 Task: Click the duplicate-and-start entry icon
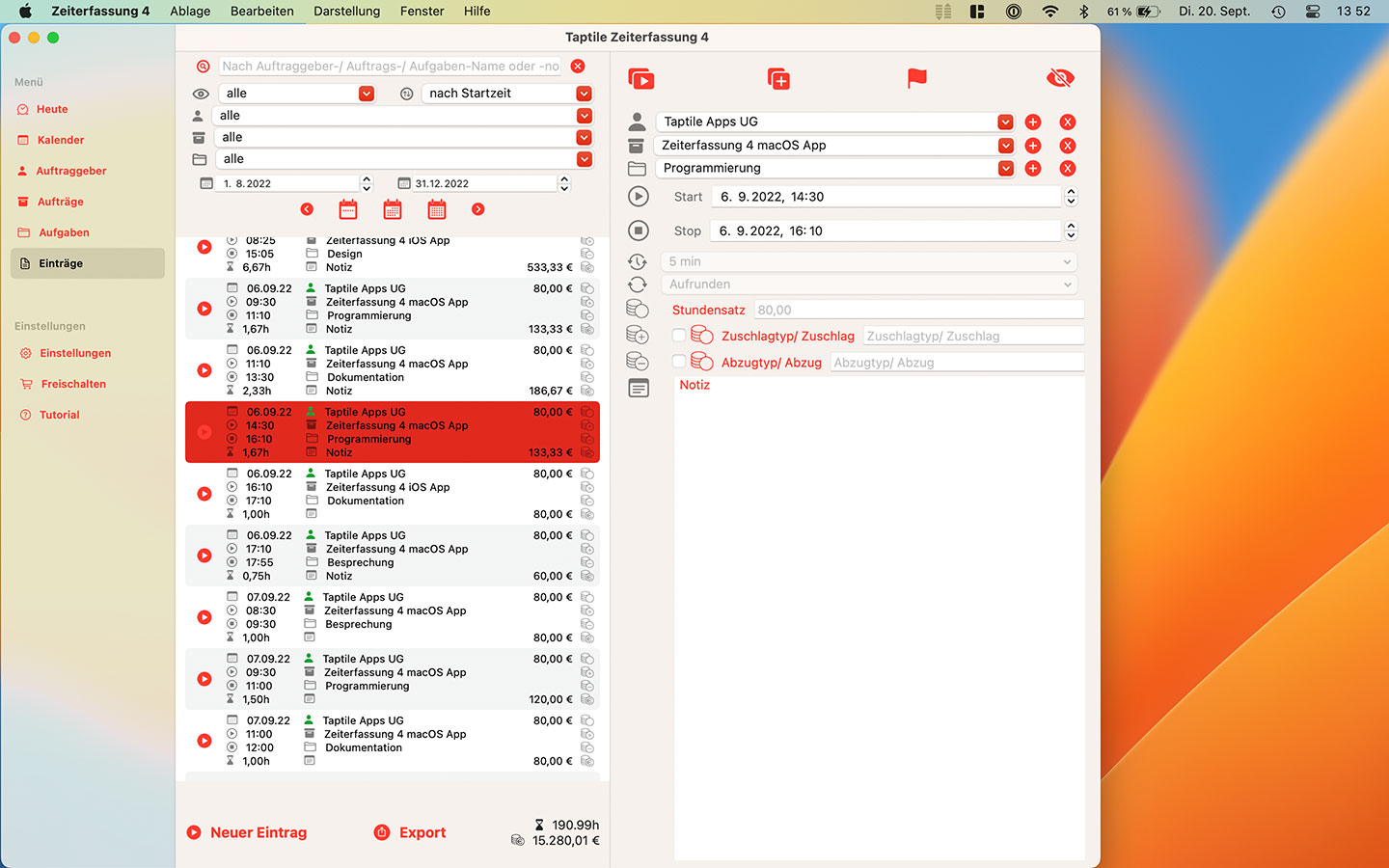click(x=641, y=79)
